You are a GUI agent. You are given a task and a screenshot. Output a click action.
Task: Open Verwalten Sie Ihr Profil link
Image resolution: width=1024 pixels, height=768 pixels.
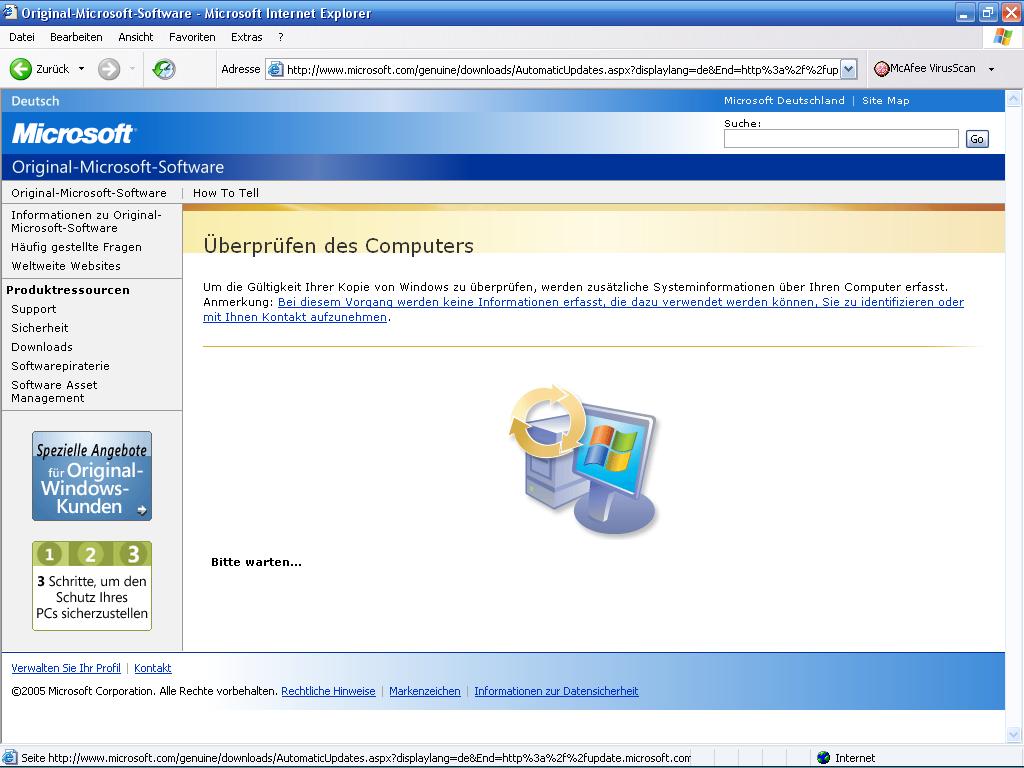(66, 668)
